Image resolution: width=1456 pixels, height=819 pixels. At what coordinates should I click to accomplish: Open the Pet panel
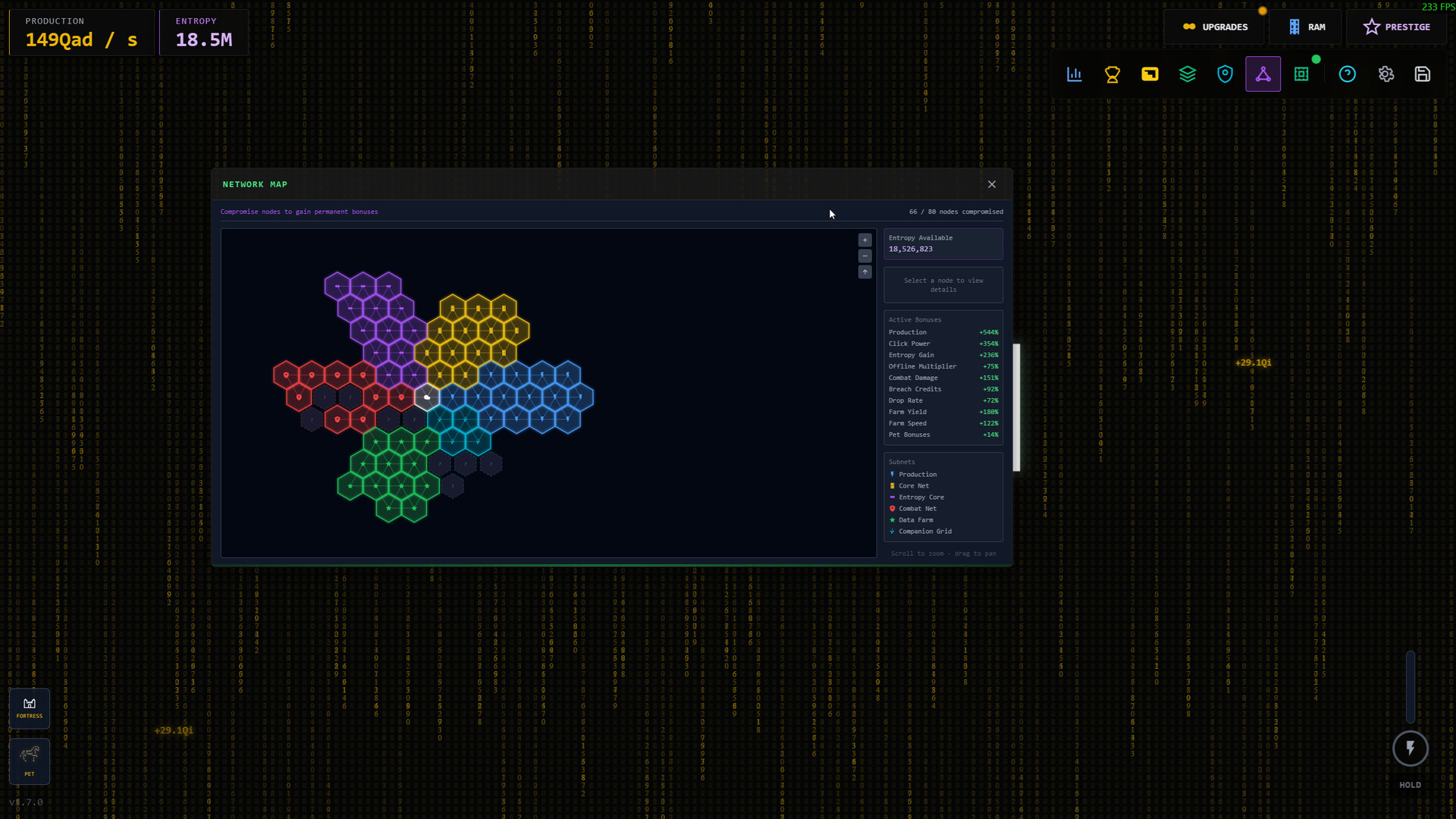click(x=30, y=761)
